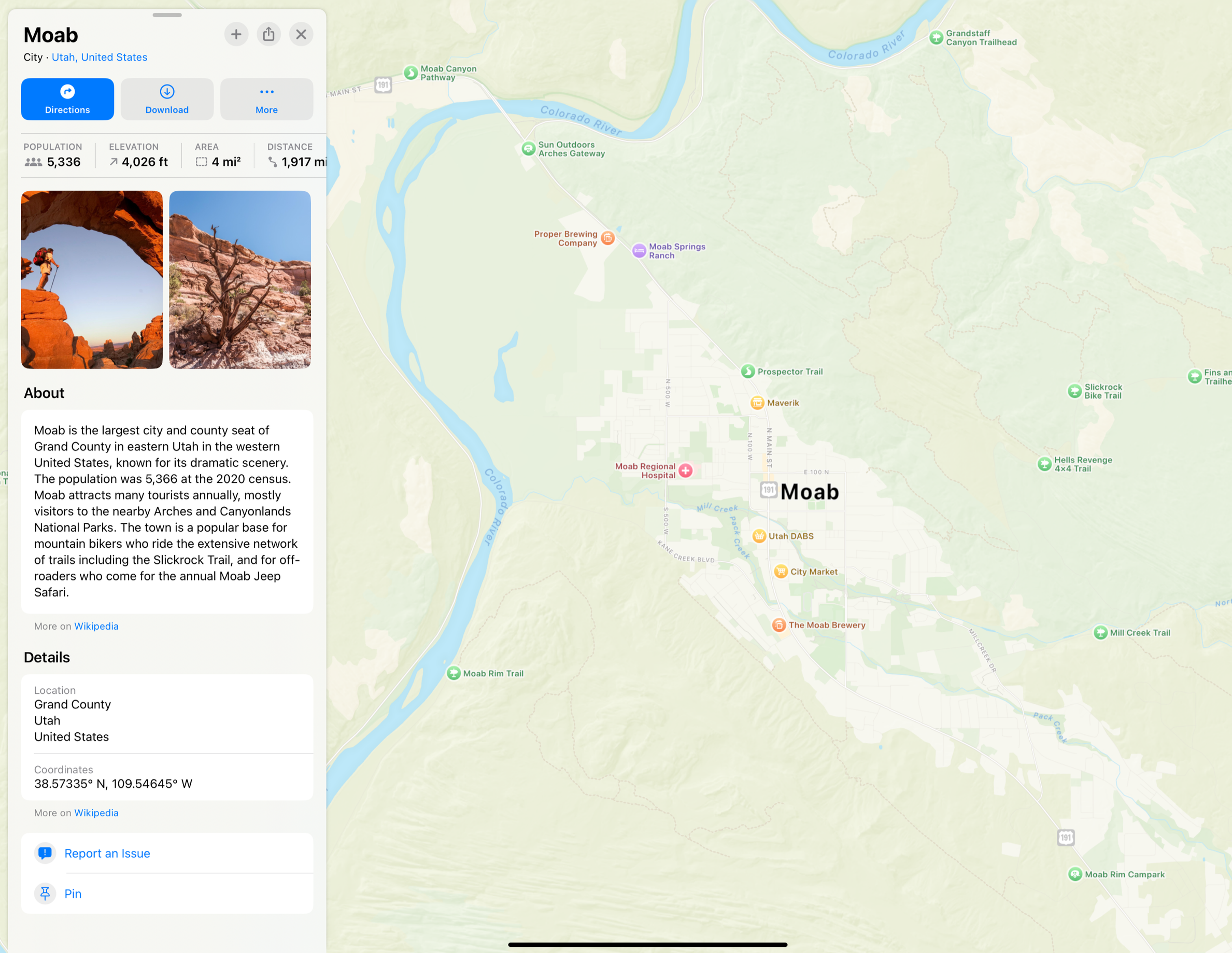Screen dimensions: 1232x953
Task: Tap the share icon in place card
Action: [x=268, y=34]
